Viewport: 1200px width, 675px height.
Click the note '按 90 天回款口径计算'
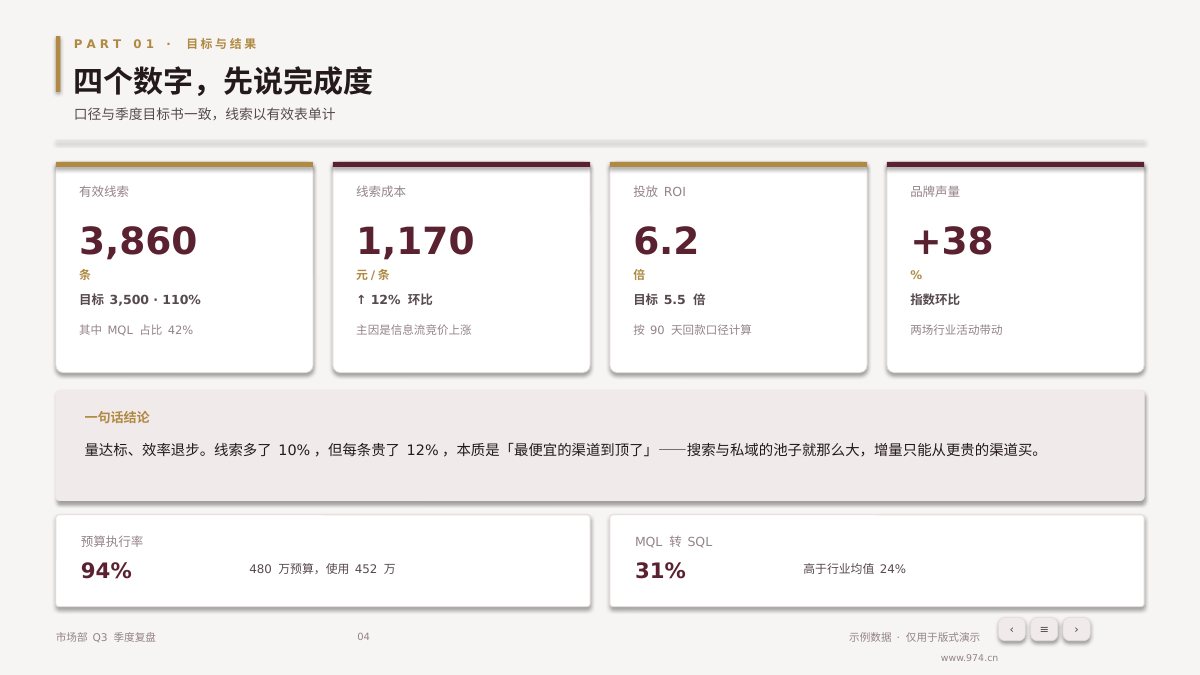point(692,330)
